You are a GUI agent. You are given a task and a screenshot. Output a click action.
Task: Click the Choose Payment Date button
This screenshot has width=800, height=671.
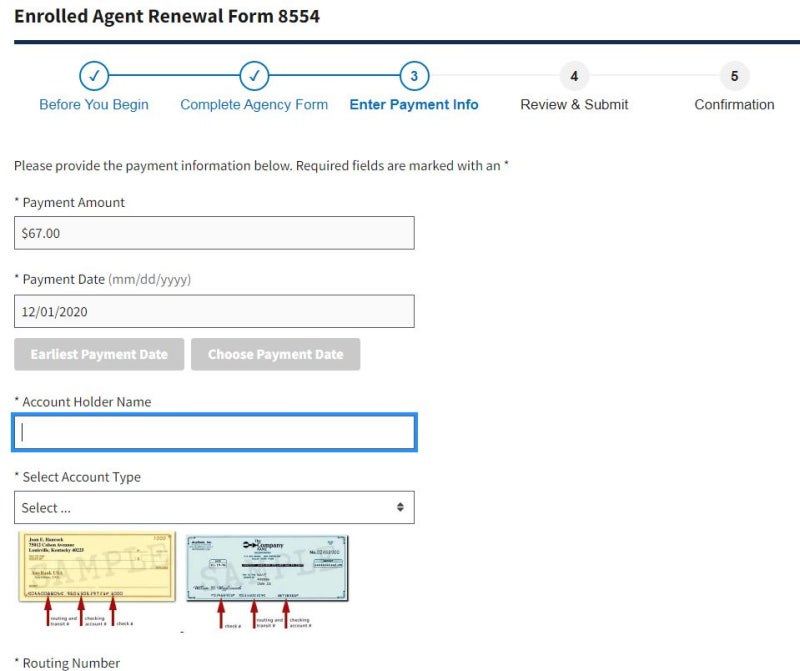(276, 354)
